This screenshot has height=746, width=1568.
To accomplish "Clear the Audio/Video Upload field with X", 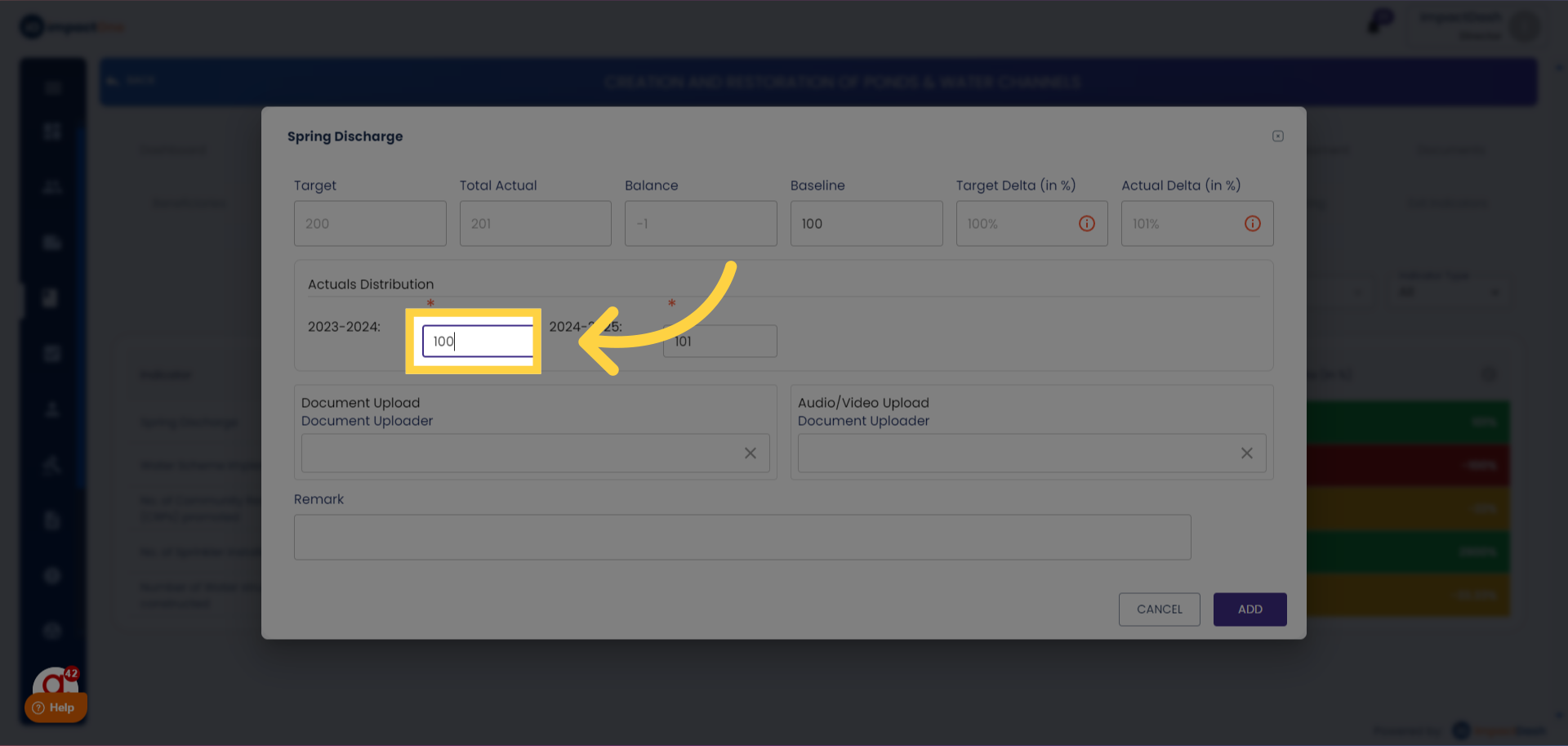I will point(1246,453).
